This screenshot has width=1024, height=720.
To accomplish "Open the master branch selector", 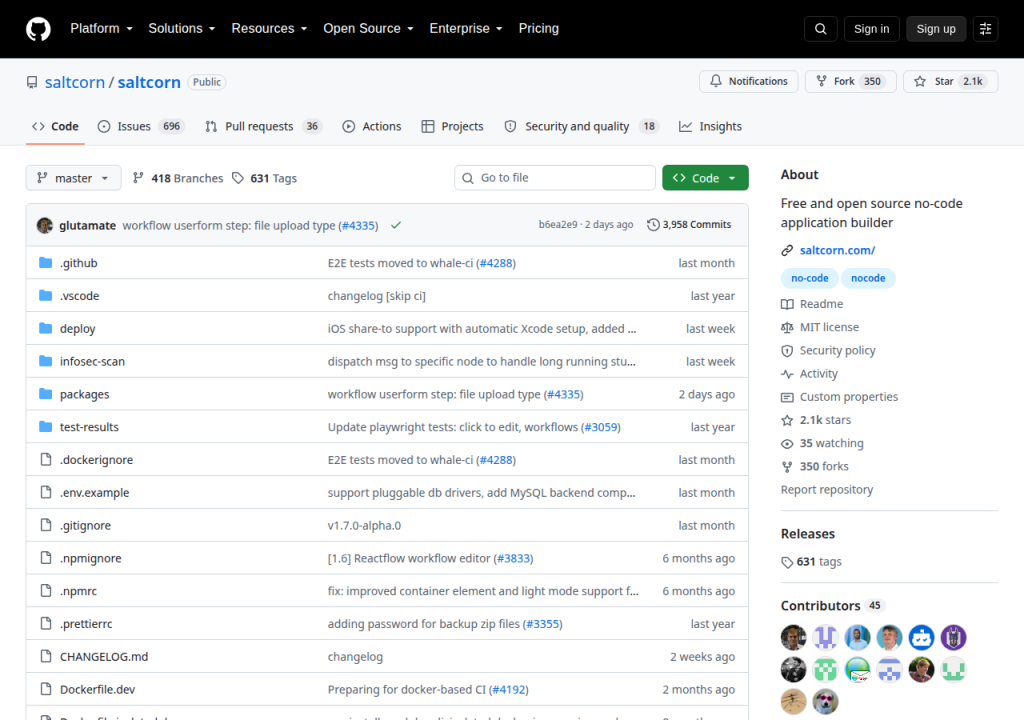I will coord(73,178).
